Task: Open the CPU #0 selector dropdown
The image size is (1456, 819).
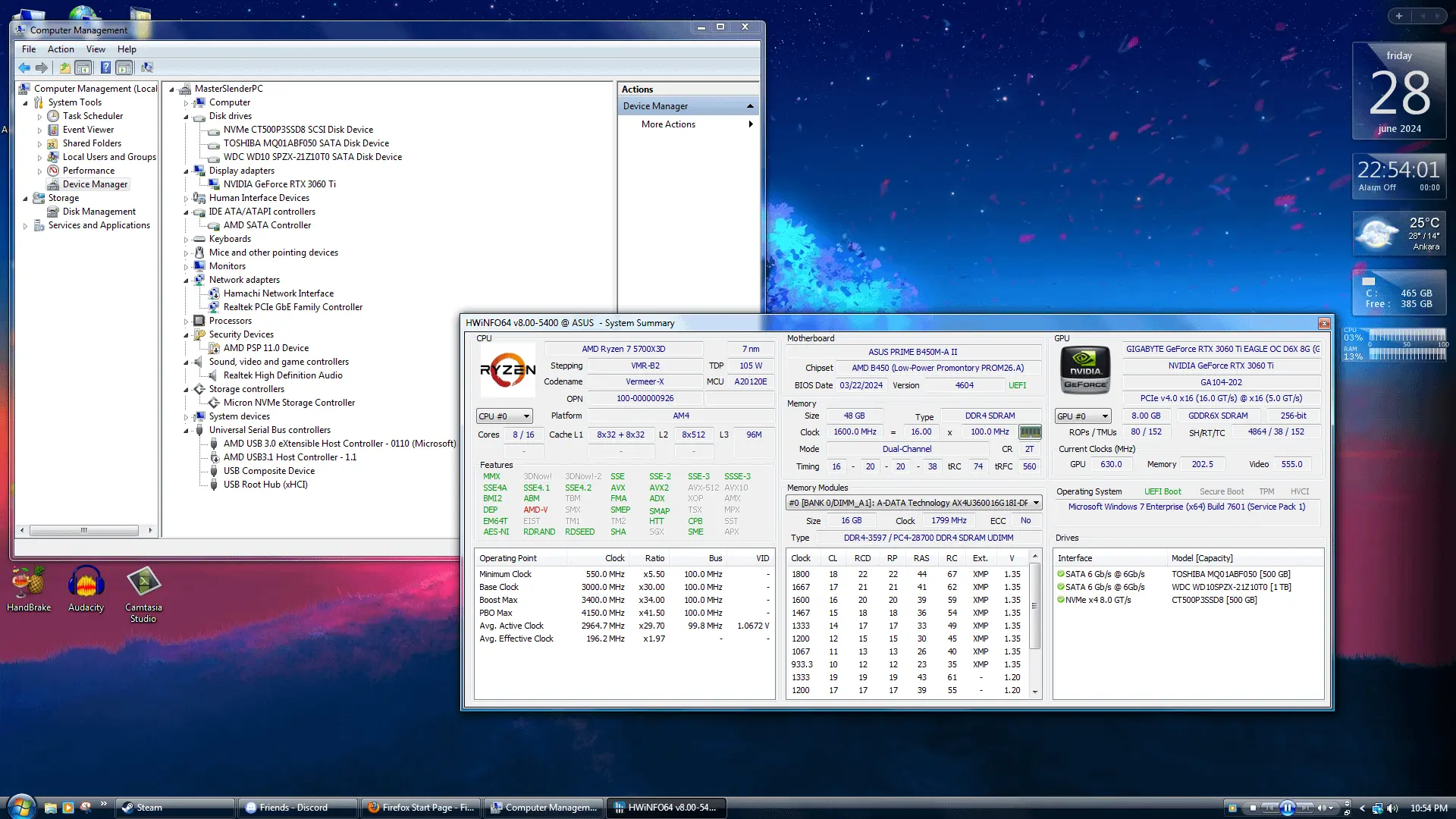Action: click(504, 416)
